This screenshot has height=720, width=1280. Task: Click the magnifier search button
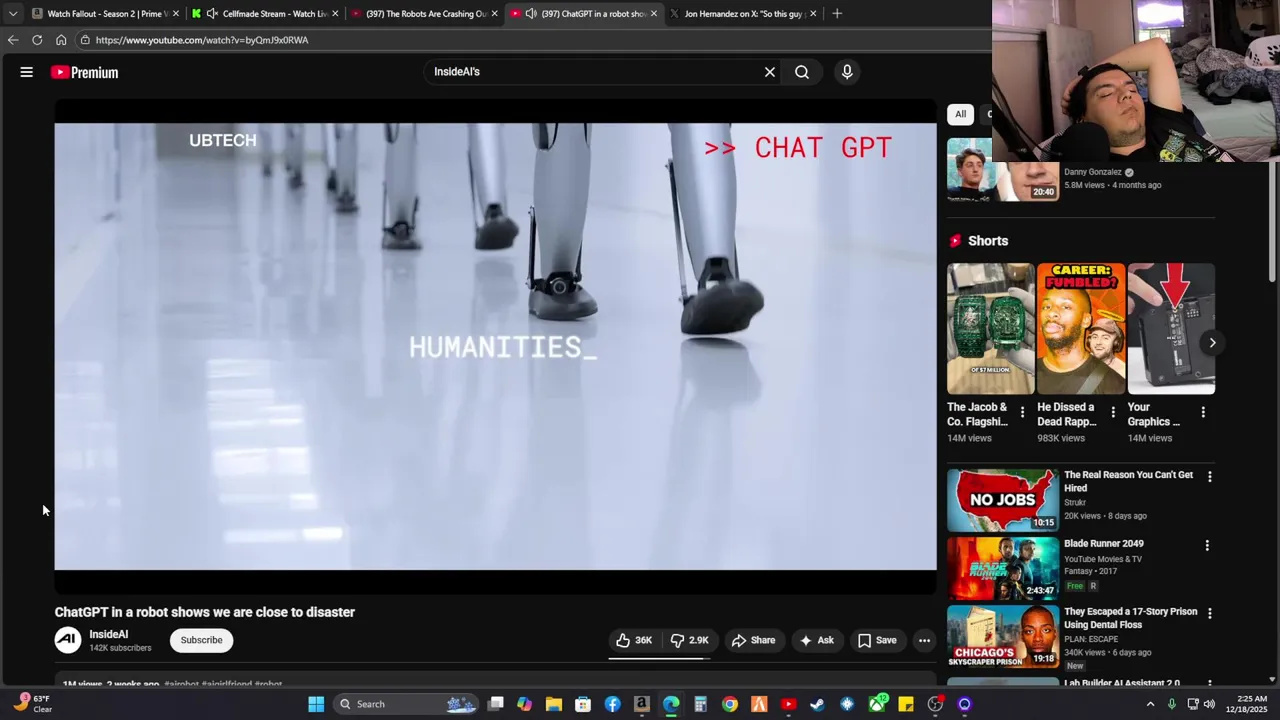(x=802, y=72)
